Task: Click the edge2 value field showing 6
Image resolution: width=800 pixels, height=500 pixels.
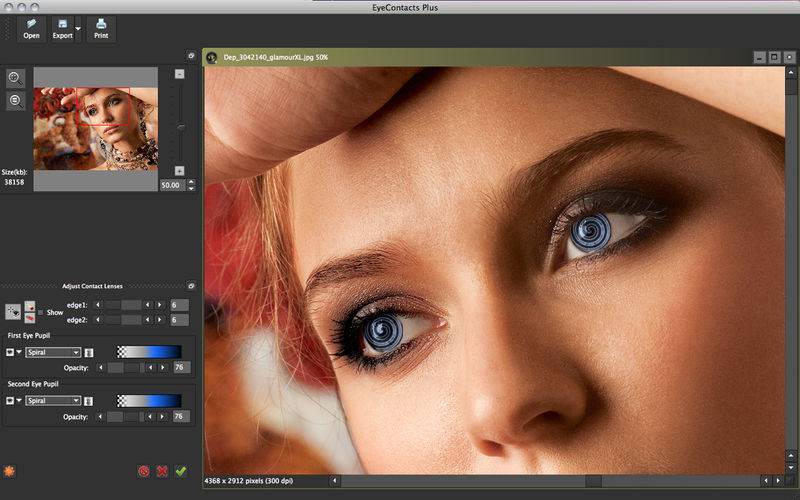Action: point(179,320)
